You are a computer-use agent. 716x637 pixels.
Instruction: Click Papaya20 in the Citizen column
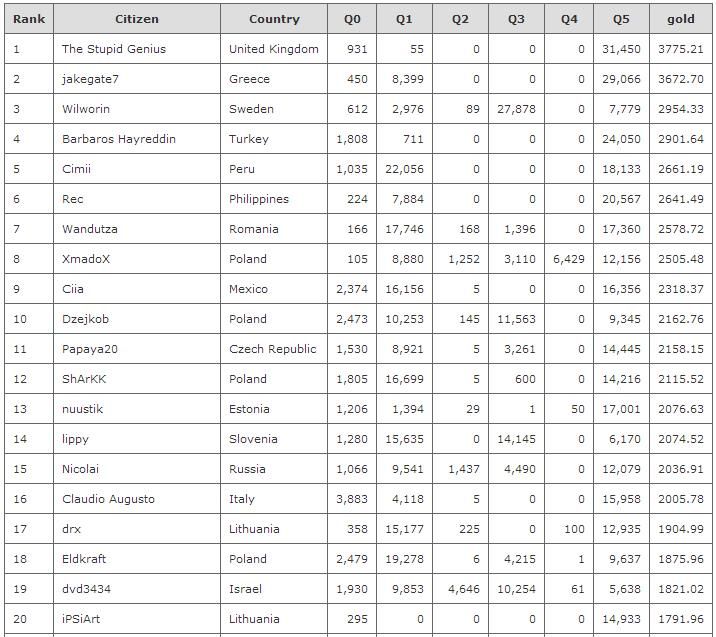90,349
